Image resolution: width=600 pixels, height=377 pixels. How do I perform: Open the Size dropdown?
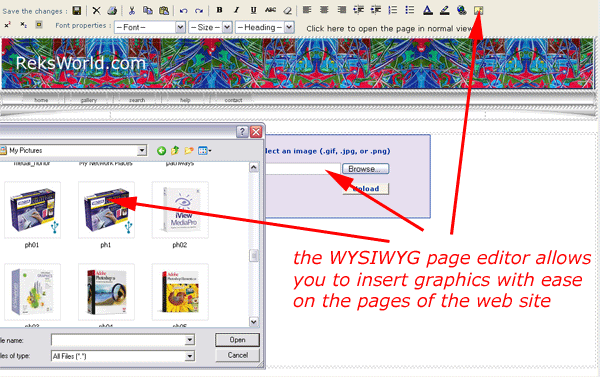[x=210, y=27]
